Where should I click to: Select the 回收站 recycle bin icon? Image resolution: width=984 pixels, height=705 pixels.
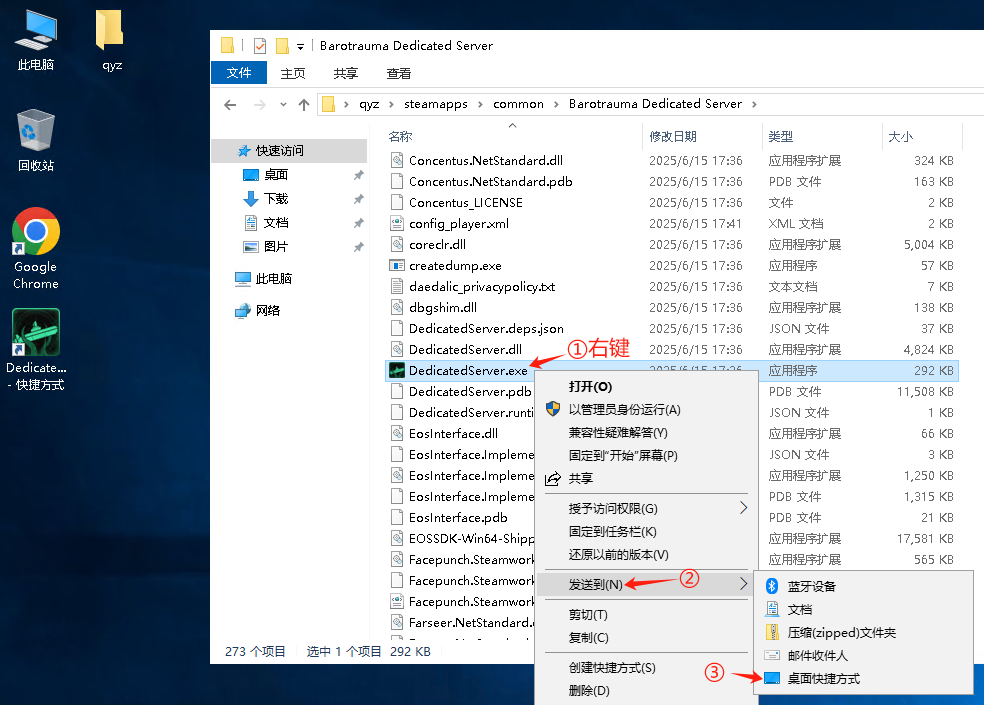[x=36, y=141]
